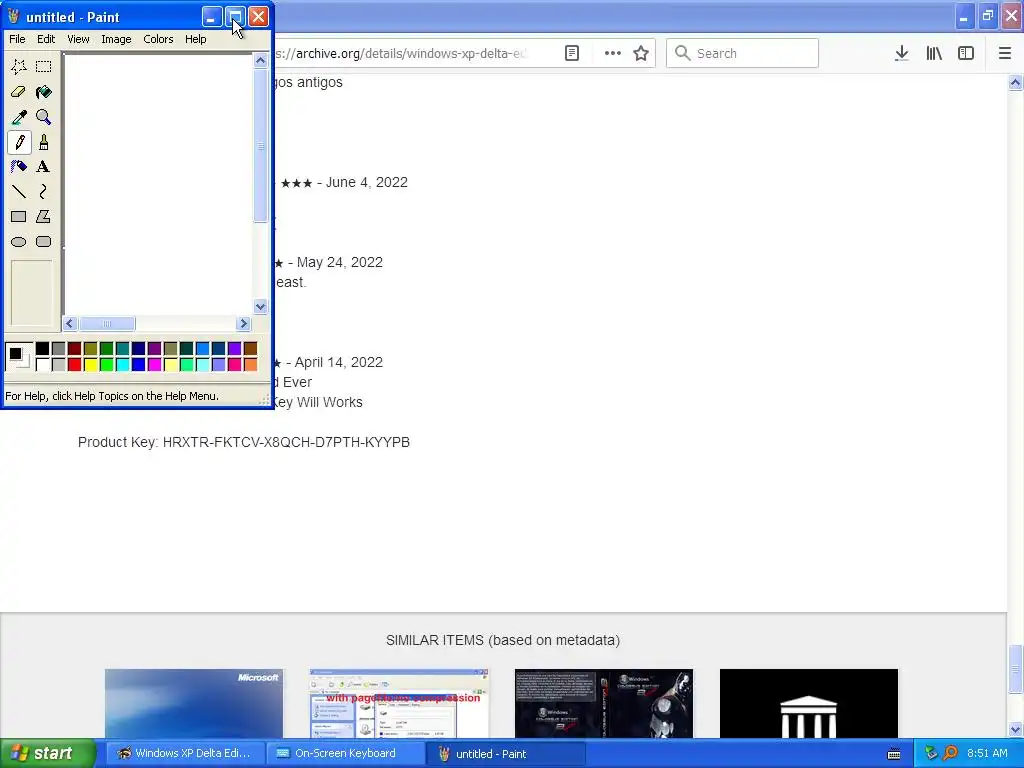Click the orange magnifier tray icon
The height and width of the screenshot is (768, 1024).
coord(951,754)
